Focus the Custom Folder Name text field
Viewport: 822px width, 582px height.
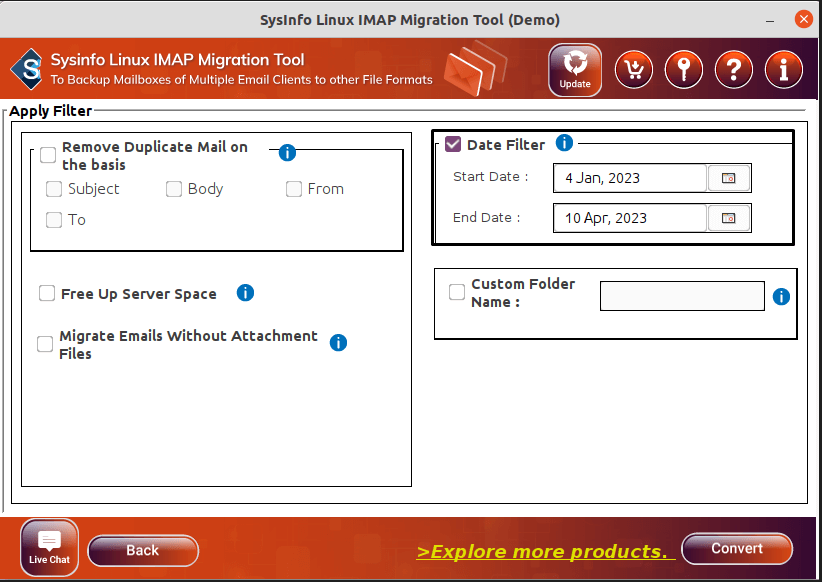click(682, 296)
